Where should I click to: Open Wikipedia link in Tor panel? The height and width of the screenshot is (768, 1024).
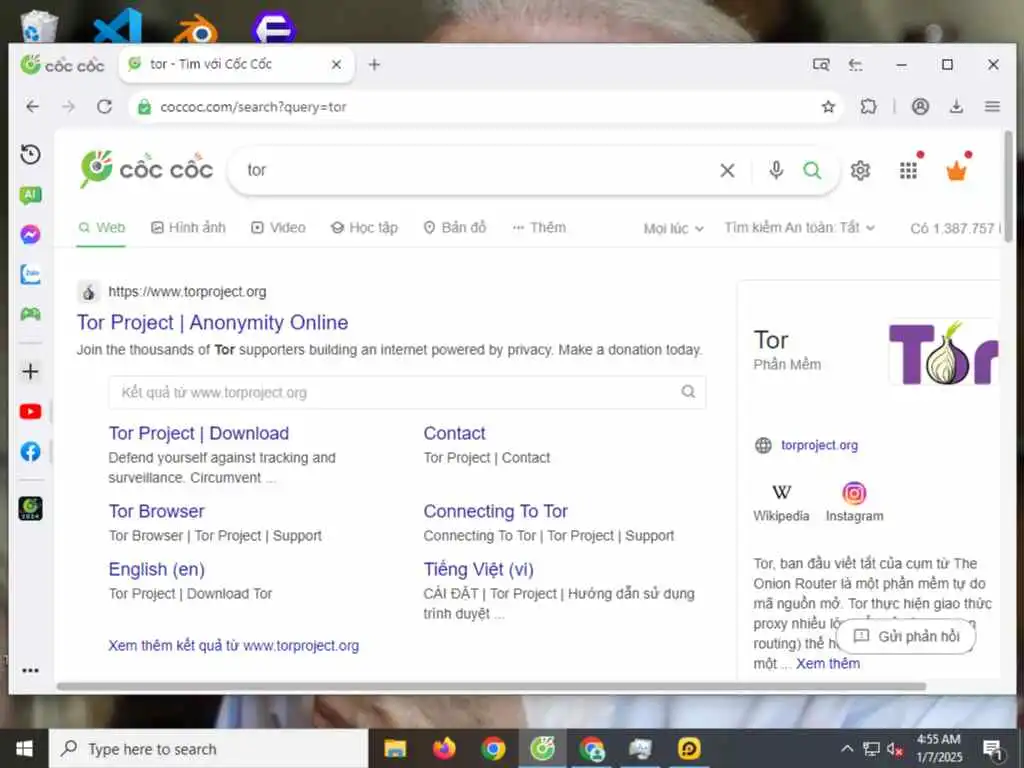coord(781,503)
